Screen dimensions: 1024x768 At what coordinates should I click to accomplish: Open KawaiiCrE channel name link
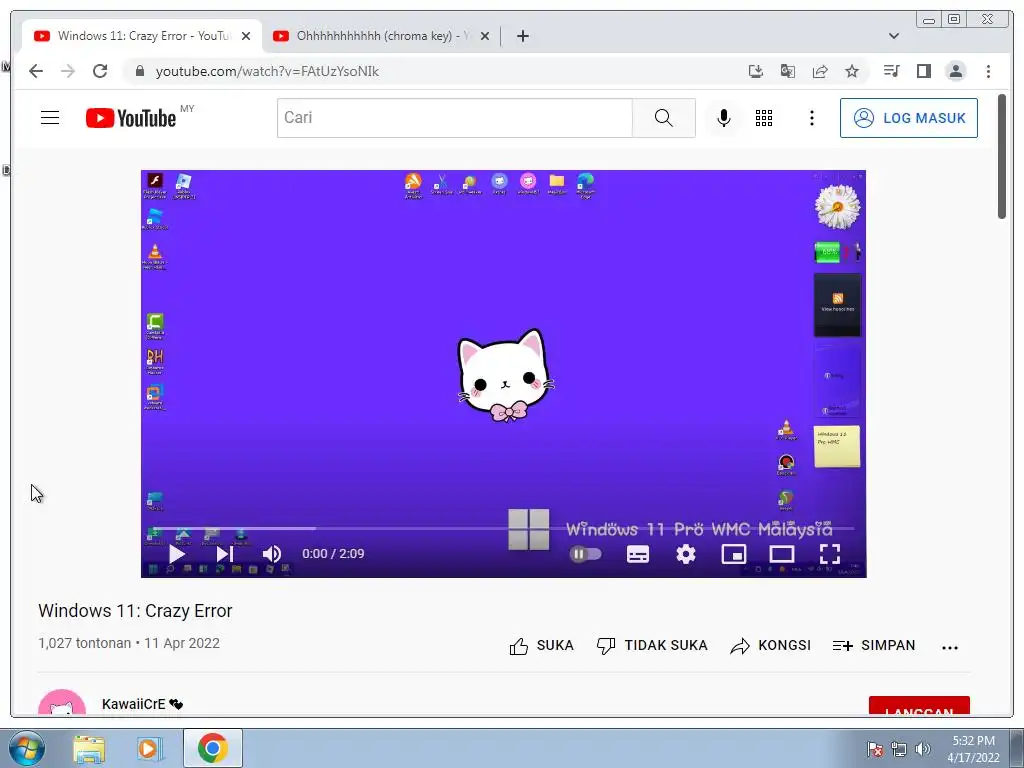tap(133, 704)
